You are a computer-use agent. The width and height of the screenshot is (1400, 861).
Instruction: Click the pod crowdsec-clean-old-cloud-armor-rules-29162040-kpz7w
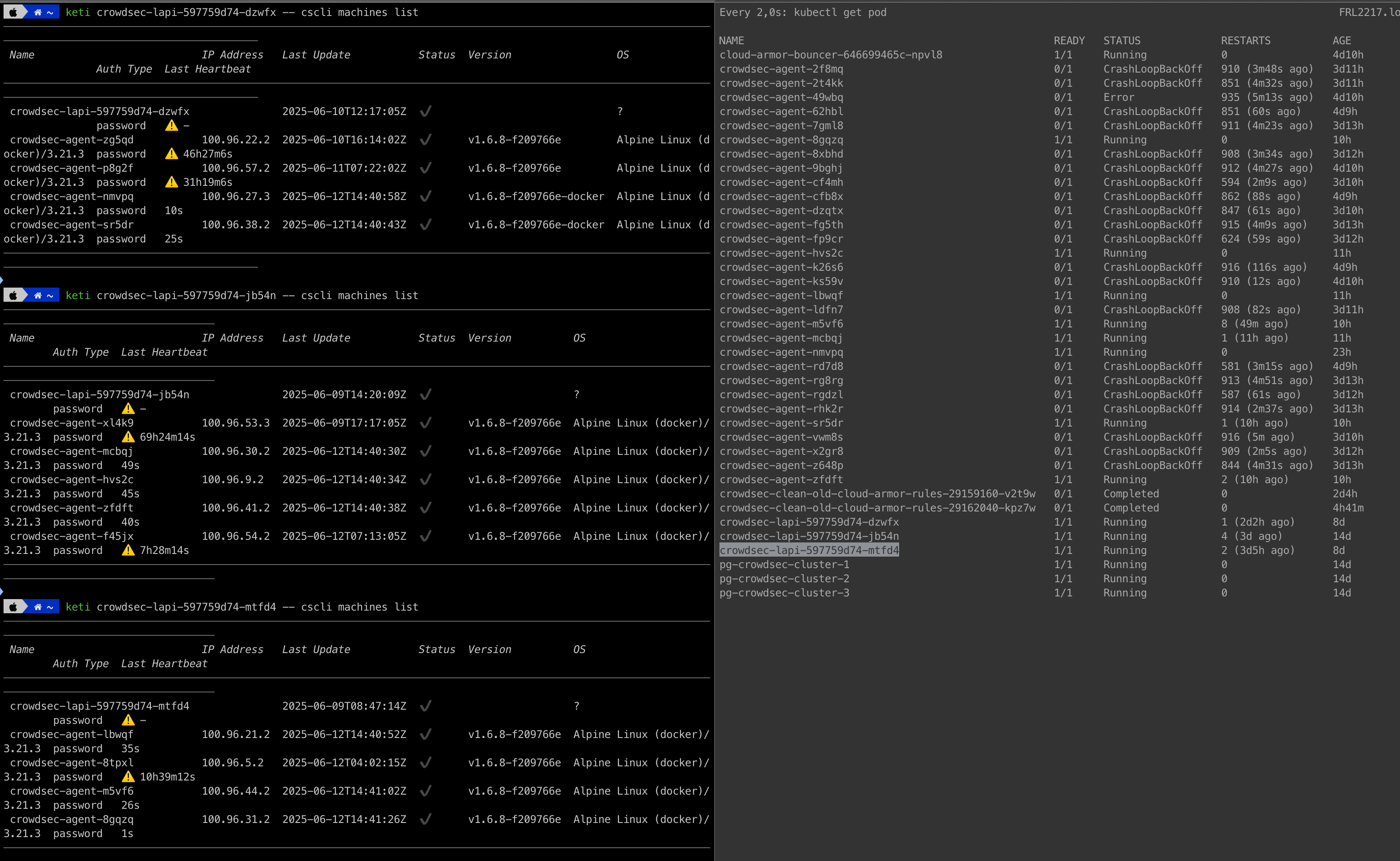coord(877,508)
